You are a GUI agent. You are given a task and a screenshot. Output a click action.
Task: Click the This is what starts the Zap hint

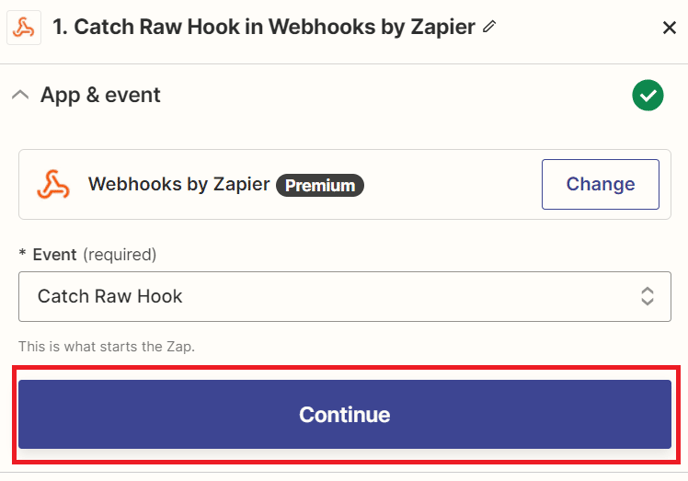click(x=106, y=347)
